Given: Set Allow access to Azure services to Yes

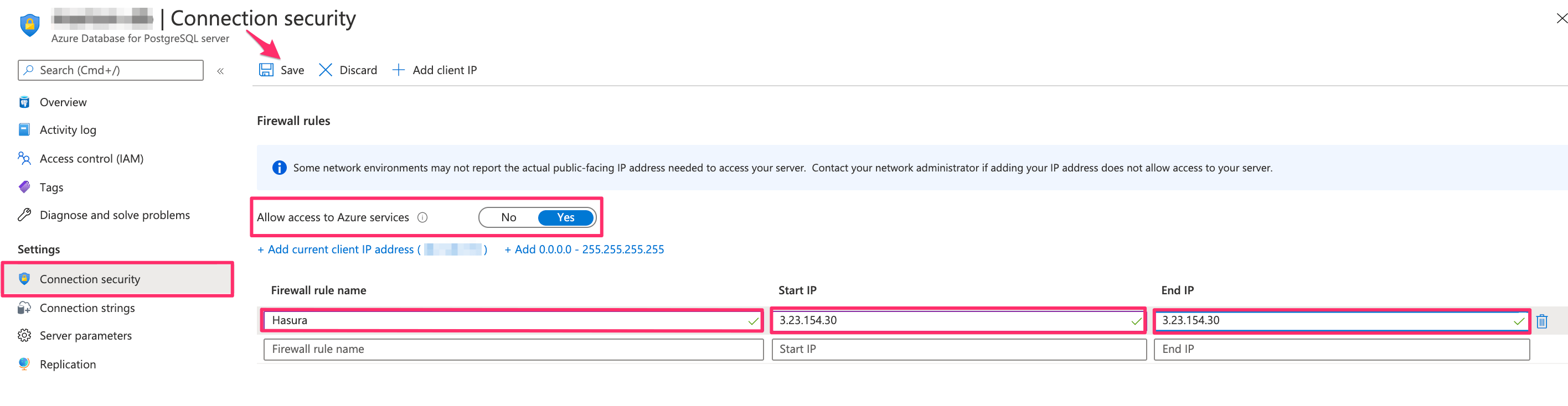Looking at the screenshot, I should (565, 217).
